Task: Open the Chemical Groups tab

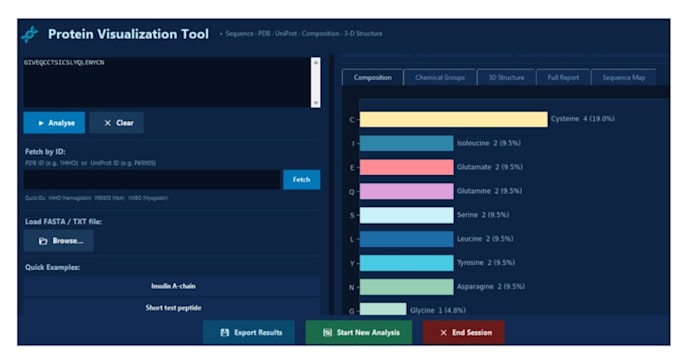Action: [x=440, y=78]
